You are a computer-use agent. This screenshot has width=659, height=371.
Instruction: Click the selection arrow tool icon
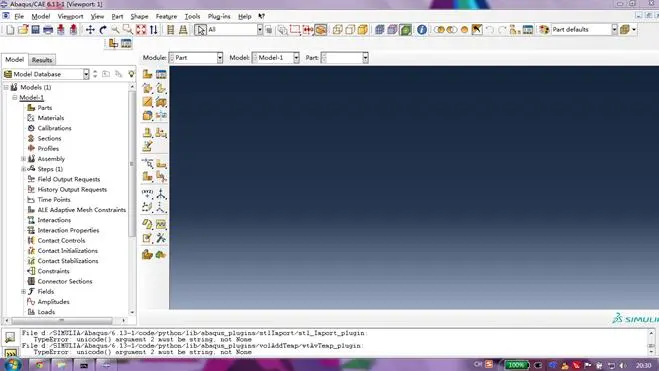coord(200,30)
